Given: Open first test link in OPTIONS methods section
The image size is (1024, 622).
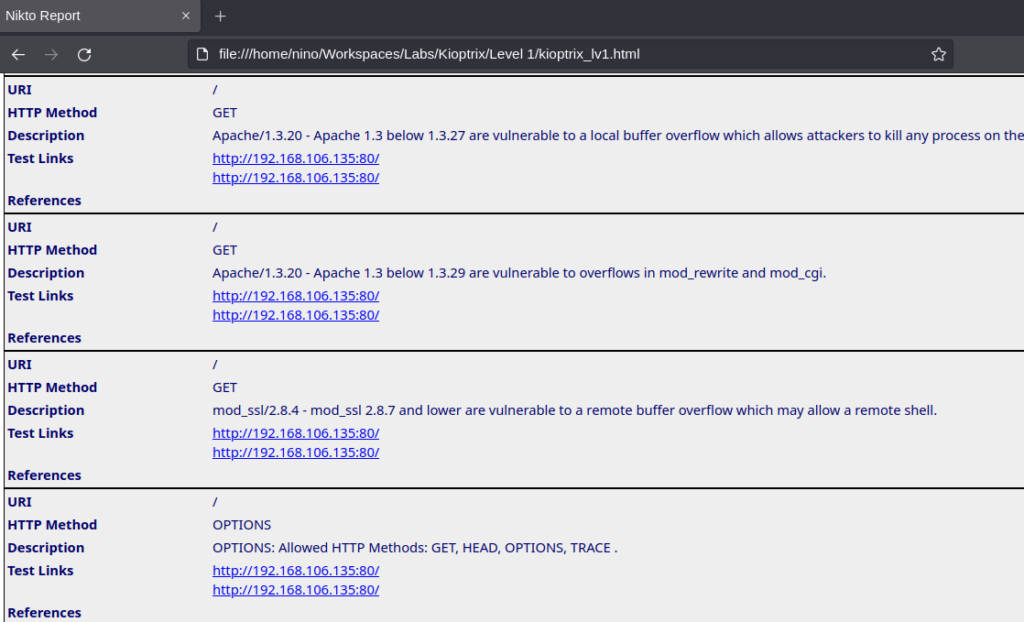Looking at the screenshot, I should 295,570.
